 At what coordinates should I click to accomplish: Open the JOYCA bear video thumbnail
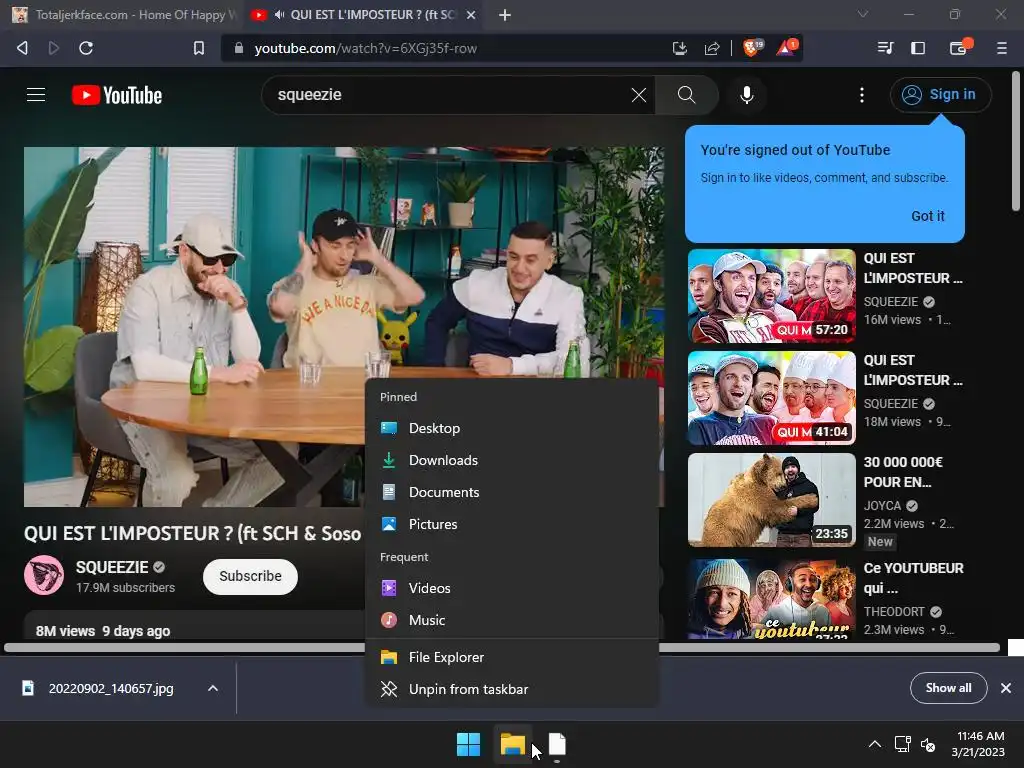[771, 500]
